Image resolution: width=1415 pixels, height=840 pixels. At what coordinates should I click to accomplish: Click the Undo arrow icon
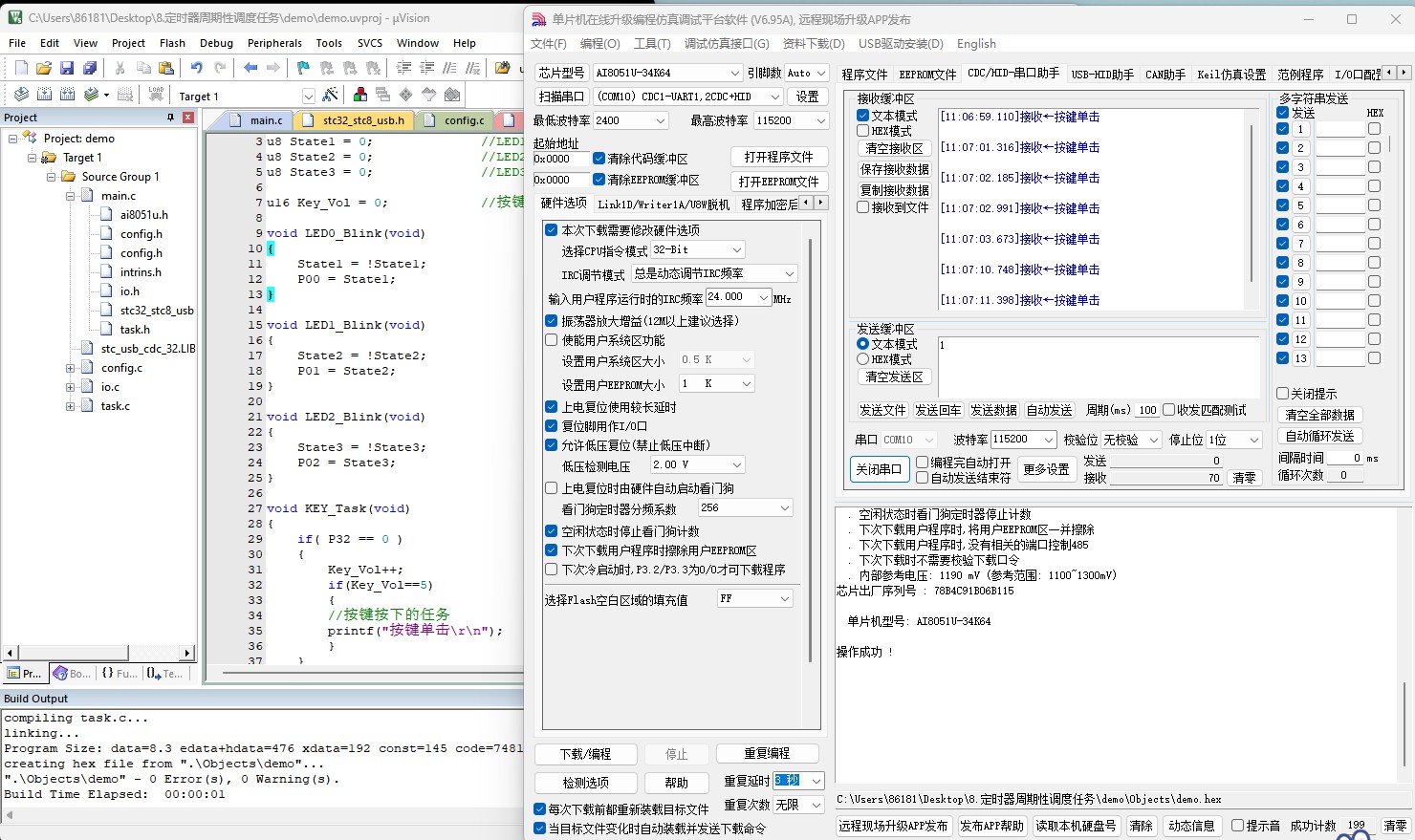click(x=196, y=68)
